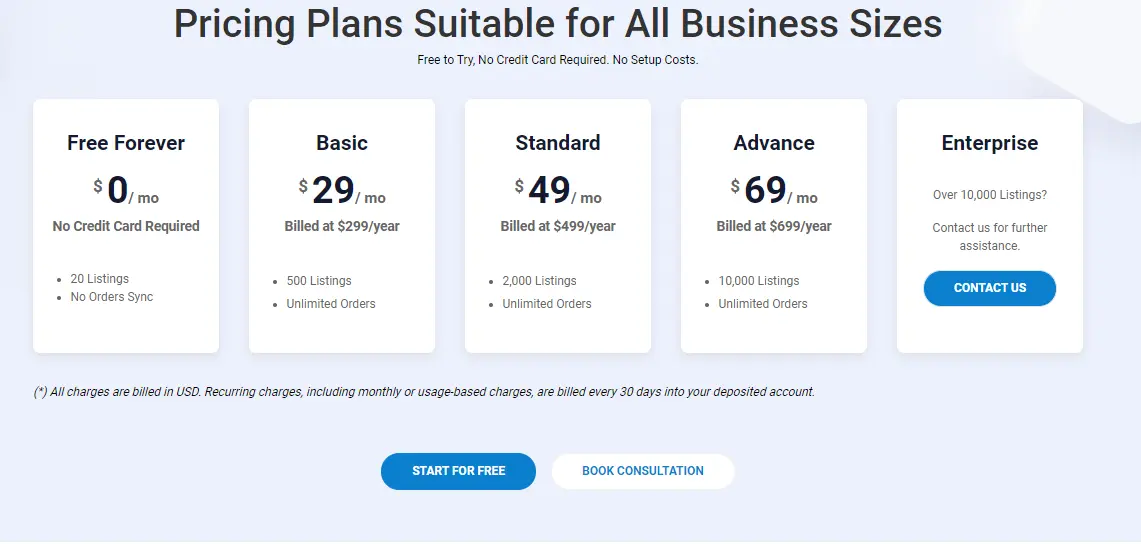This screenshot has width=1141, height=544.
Task: Select the Free Forever plan card title
Action: [126, 143]
